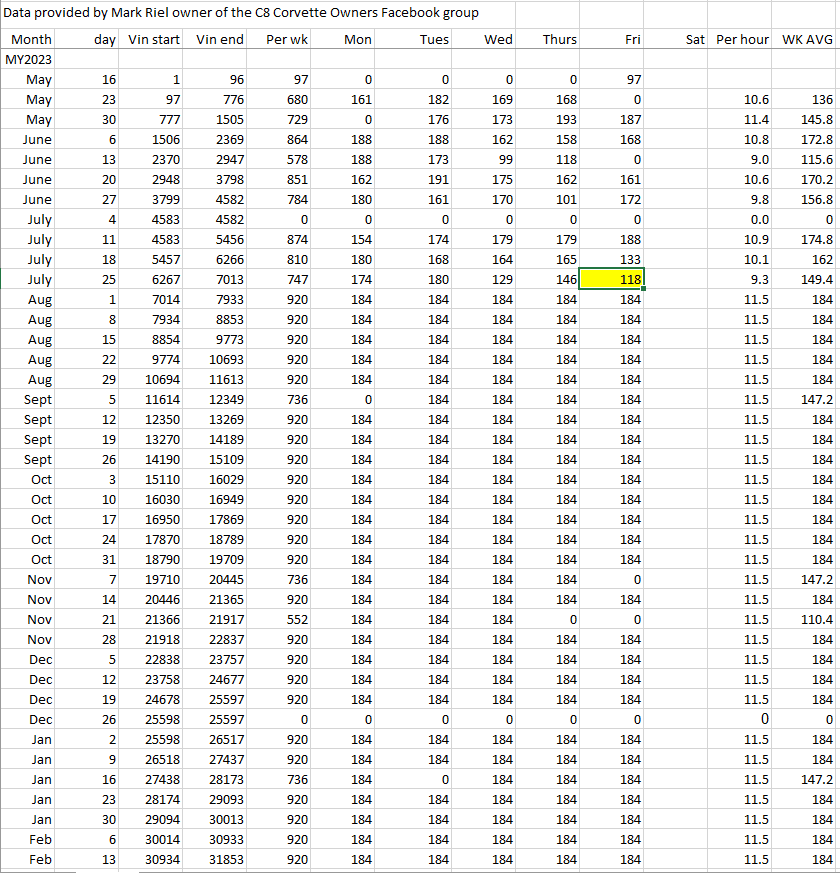Image resolution: width=840 pixels, height=873 pixels.
Task: Click the Per hour header cell
Action: click(742, 39)
